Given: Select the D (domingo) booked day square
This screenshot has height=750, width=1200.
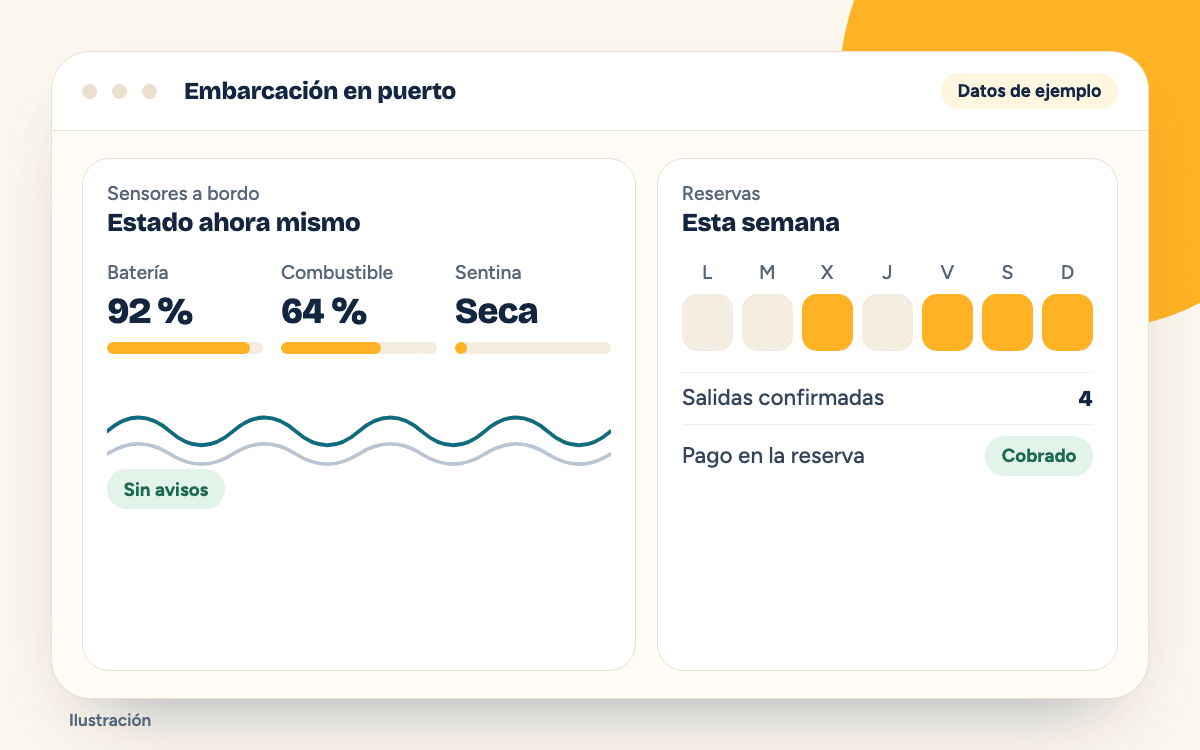Looking at the screenshot, I should [x=1067, y=322].
